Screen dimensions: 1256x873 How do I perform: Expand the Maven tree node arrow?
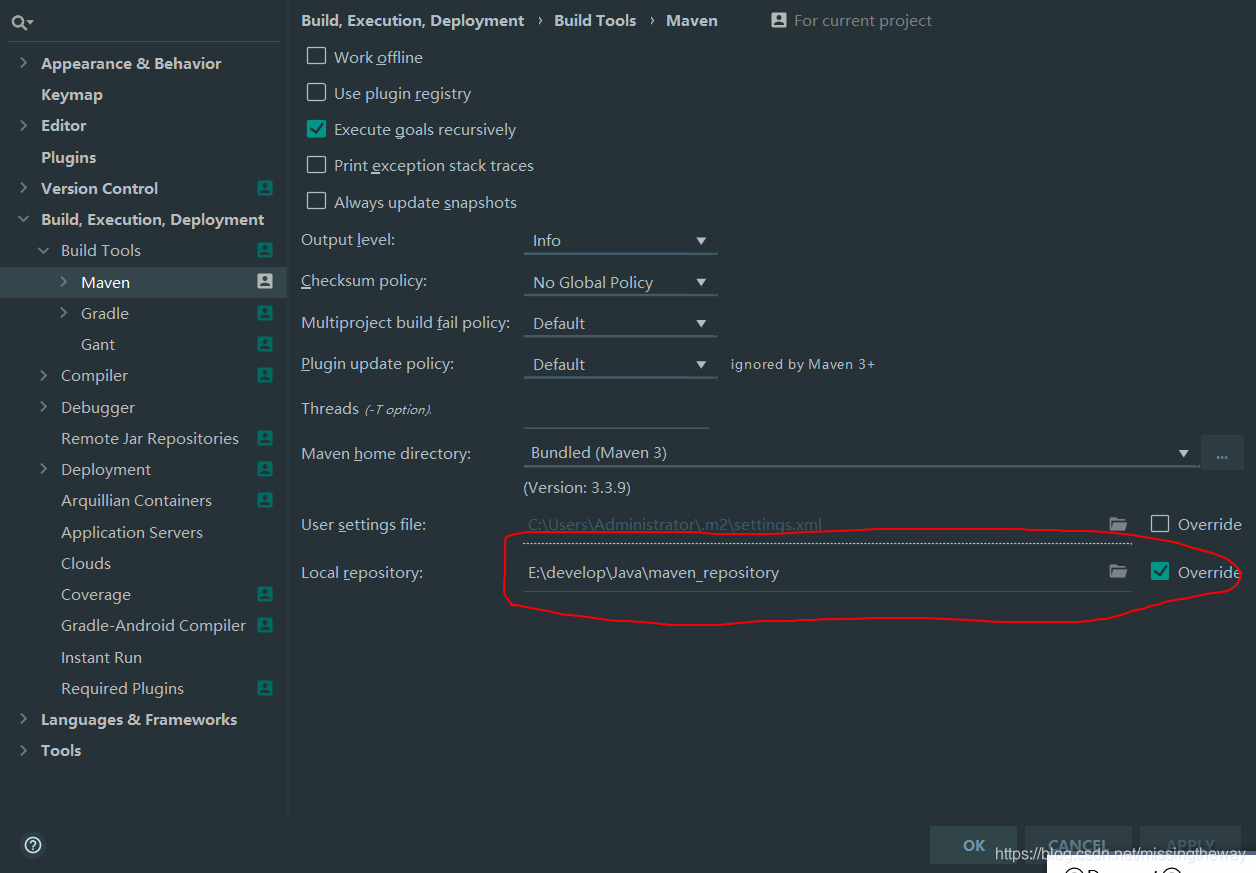64,282
